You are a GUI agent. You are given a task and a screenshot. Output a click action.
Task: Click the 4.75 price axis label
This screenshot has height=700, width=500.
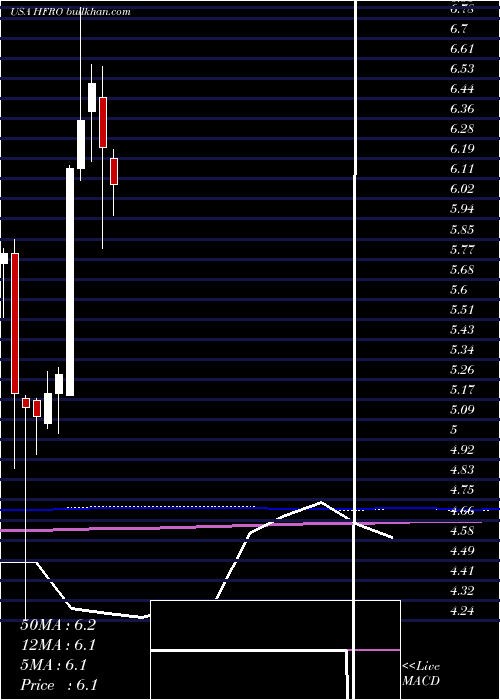tap(462, 490)
